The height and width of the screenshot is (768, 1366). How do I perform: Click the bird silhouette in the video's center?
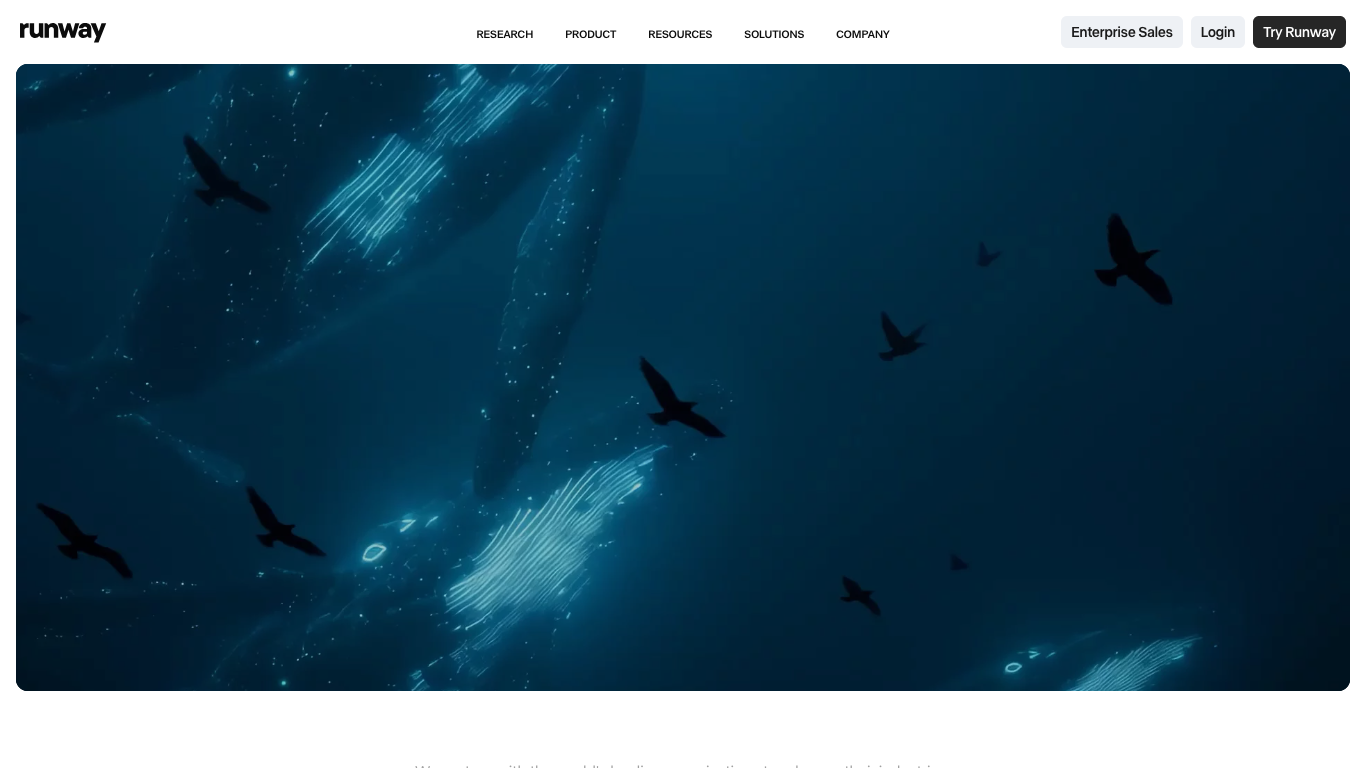tap(680, 398)
